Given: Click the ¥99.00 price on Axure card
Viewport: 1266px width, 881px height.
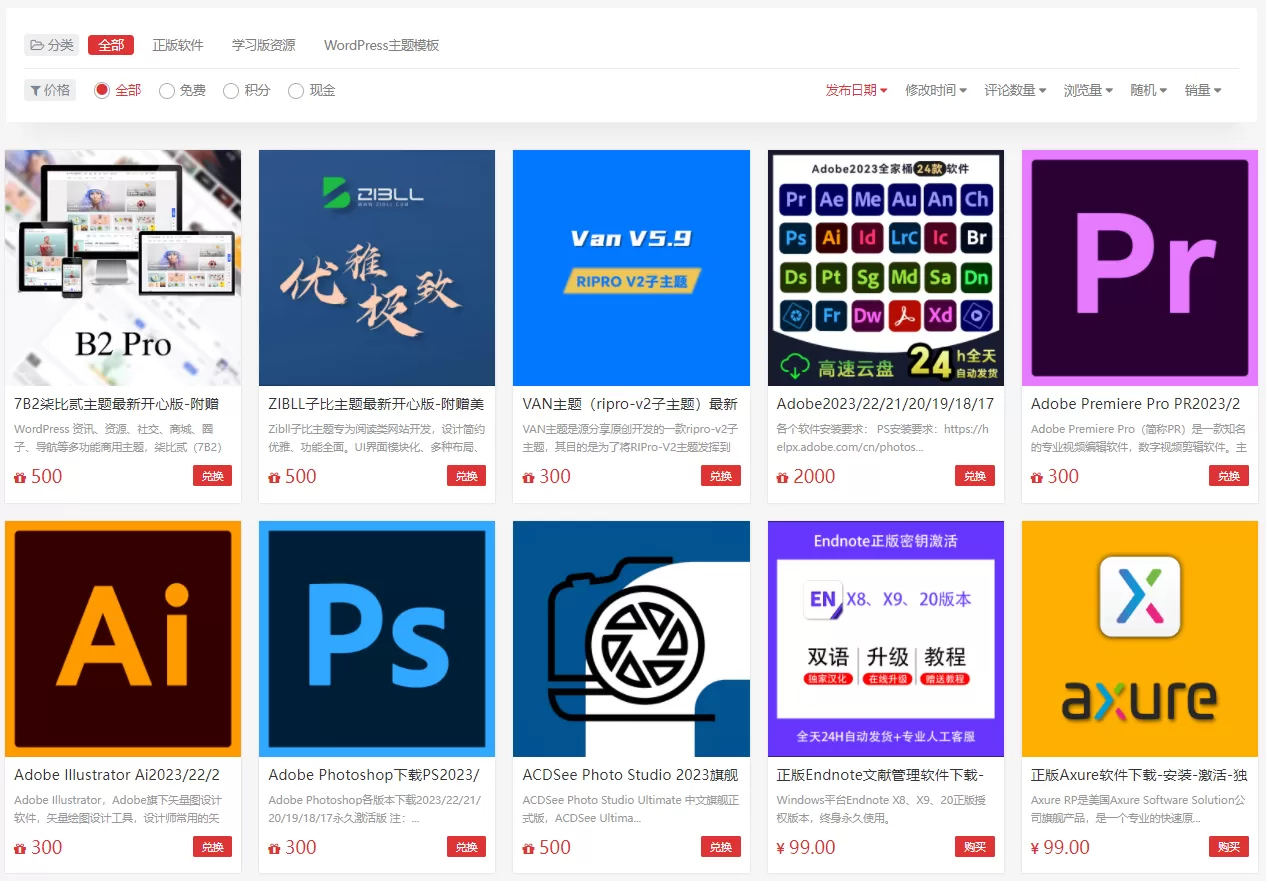Looking at the screenshot, I should [x=1060, y=848].
